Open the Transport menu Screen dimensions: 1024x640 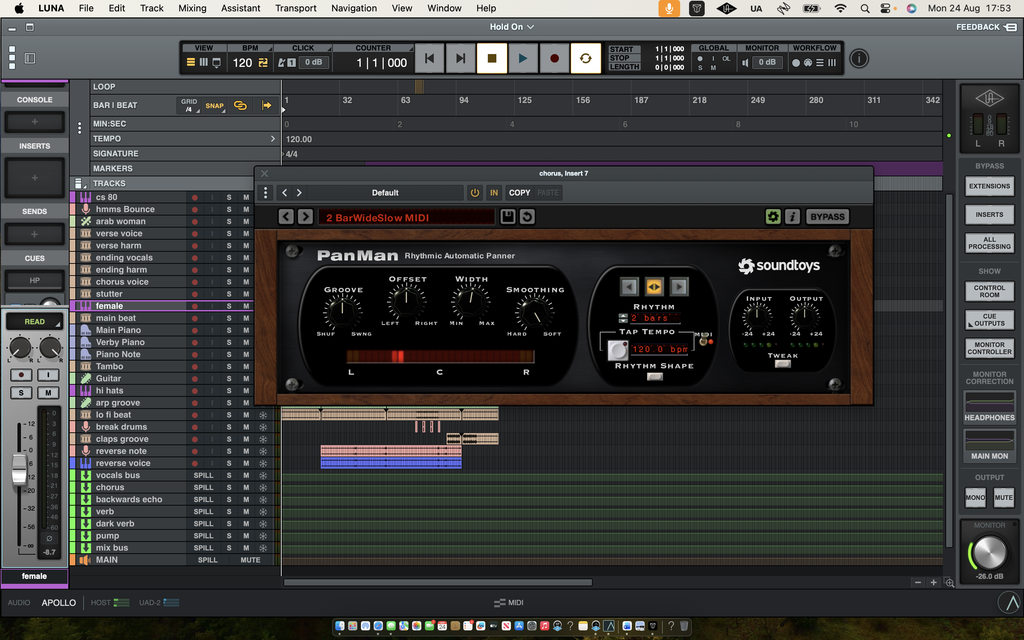(x=295, y=8)
